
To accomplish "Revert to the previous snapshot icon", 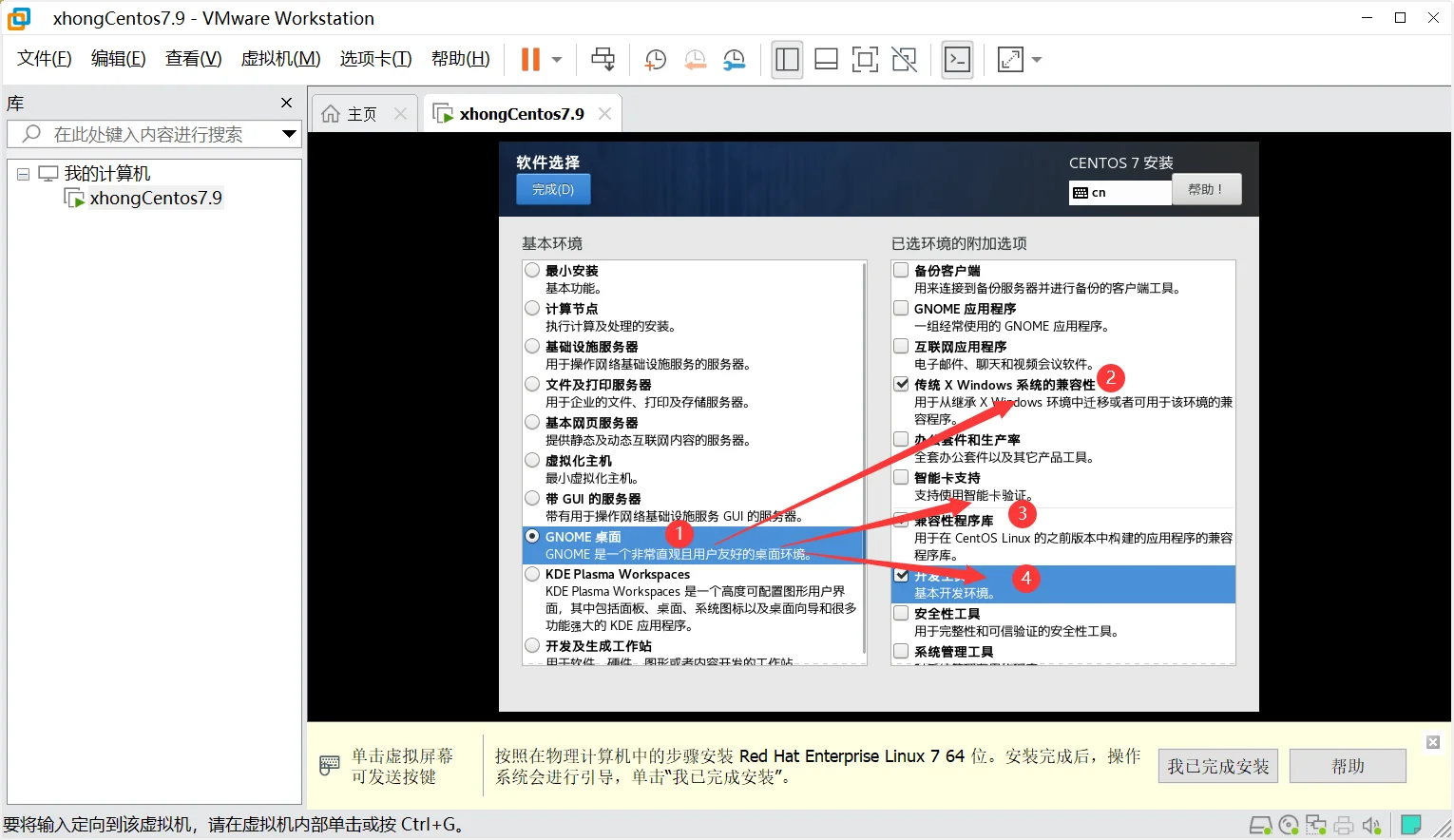I will click(695, 60).
